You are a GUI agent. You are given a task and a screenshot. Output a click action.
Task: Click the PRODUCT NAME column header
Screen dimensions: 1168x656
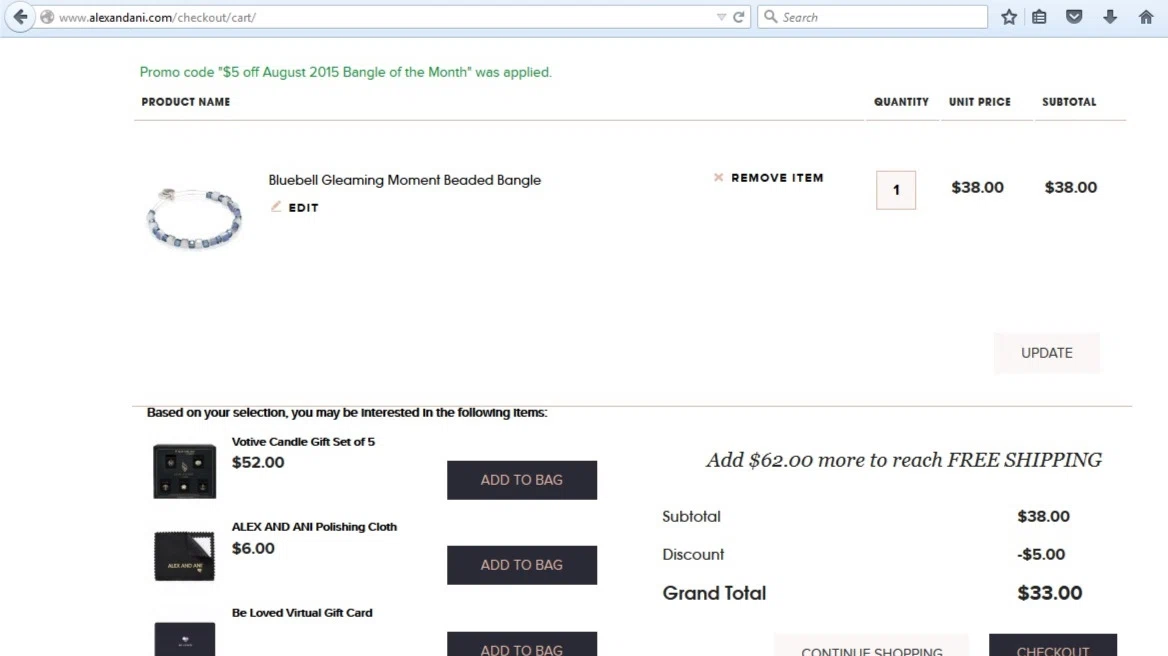point(185,102)
